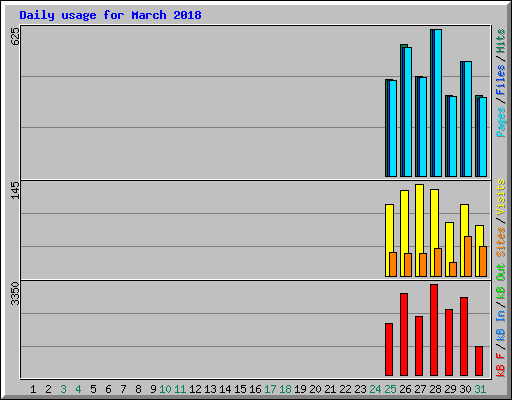512x400 pixels.
Task: Click day 26 on the x-axis
Action: [x=405, y=389]
